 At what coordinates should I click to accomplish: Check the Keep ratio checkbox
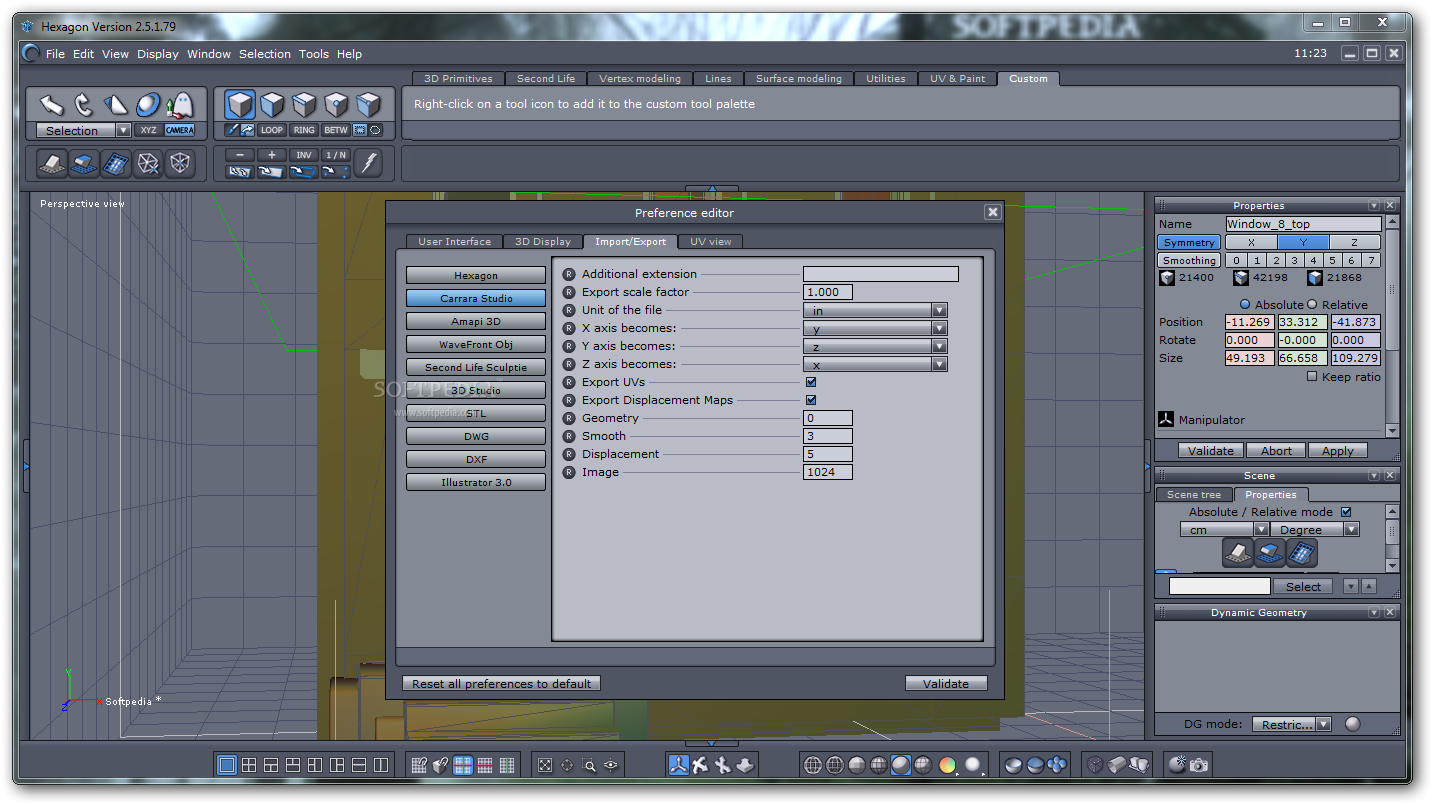[x=1312, y=377]
